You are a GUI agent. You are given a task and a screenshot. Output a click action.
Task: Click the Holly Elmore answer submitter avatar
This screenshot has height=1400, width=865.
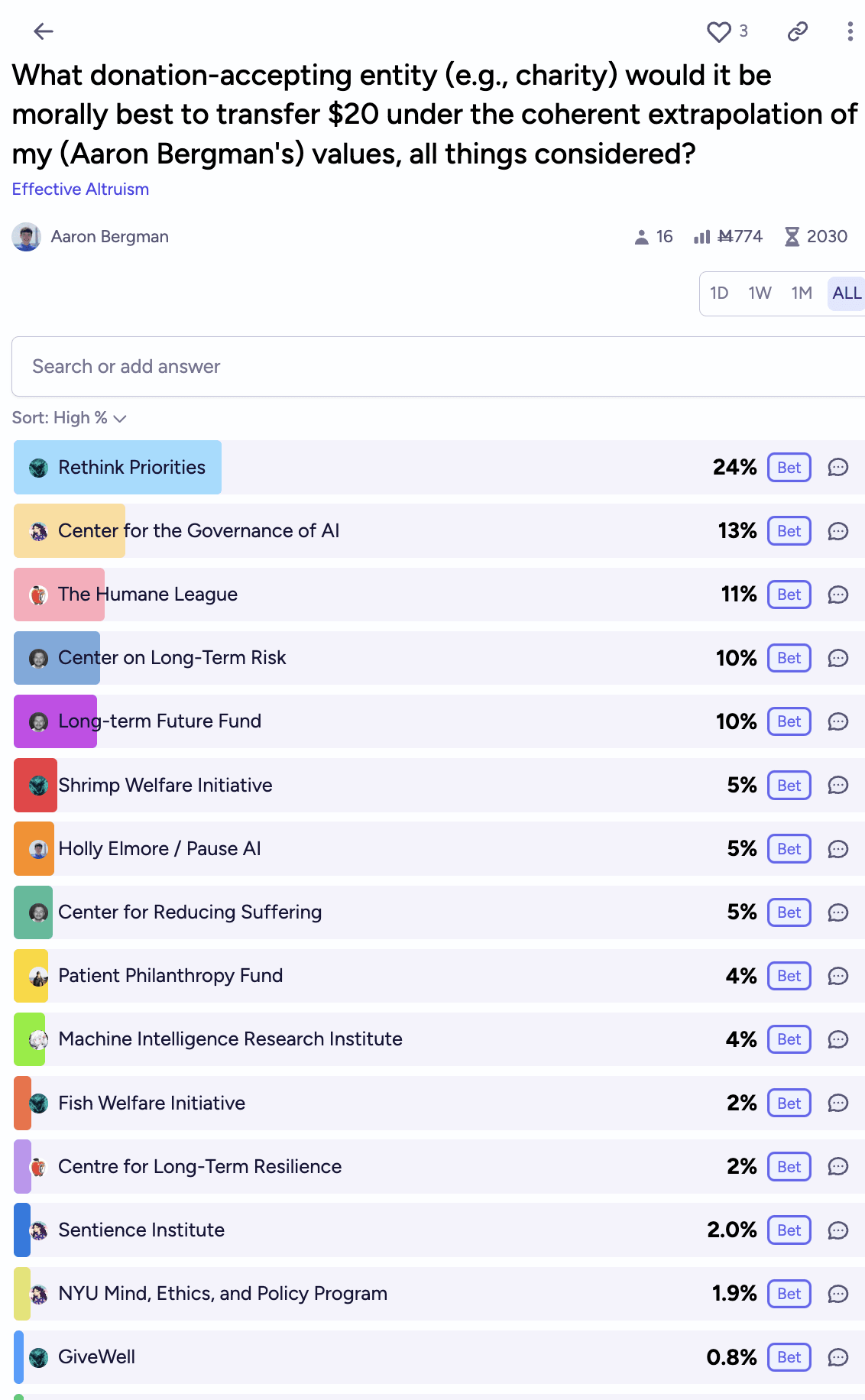(x=39, y=849)
